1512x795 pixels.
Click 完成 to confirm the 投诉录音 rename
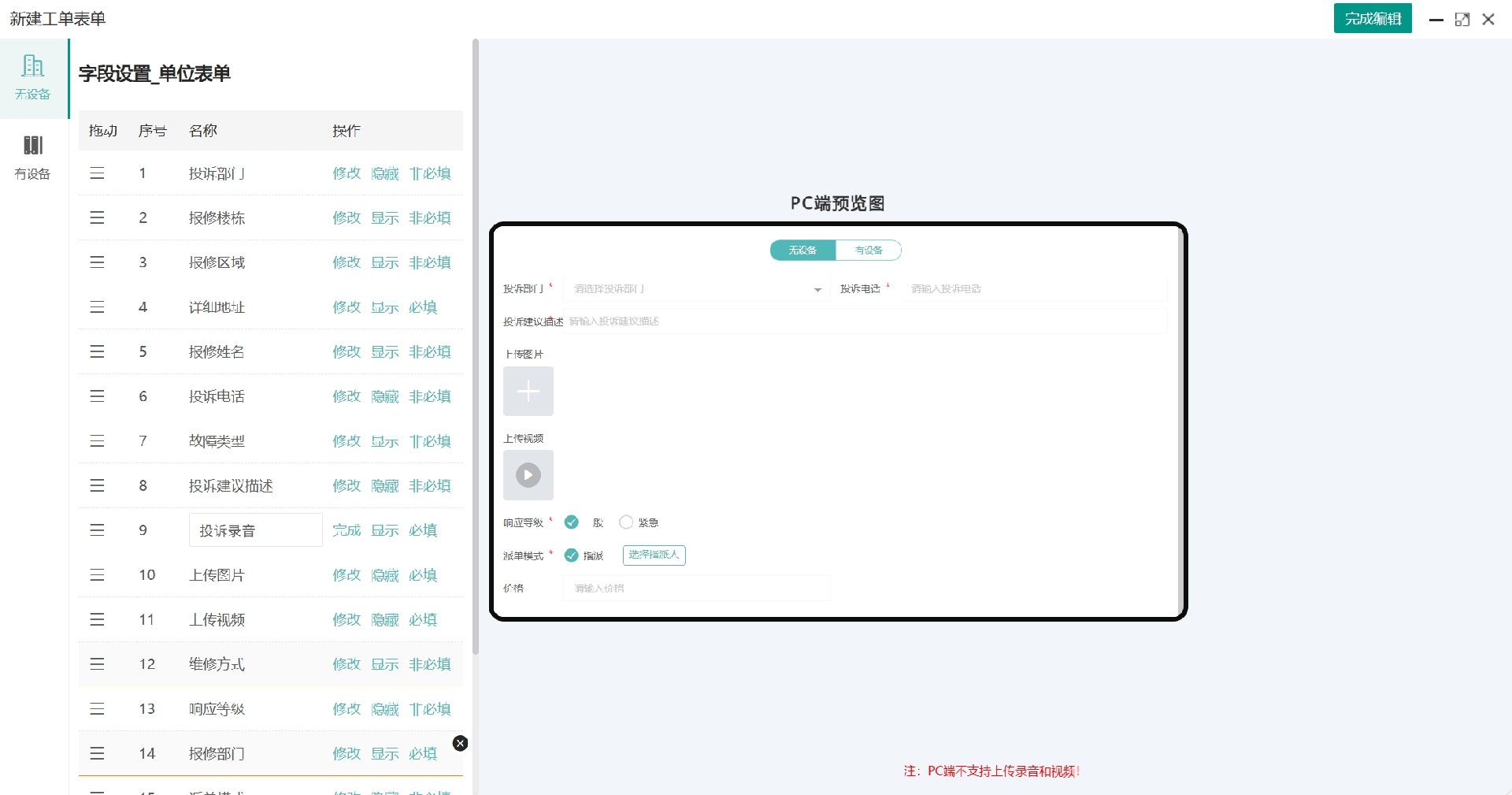point(346,530)
